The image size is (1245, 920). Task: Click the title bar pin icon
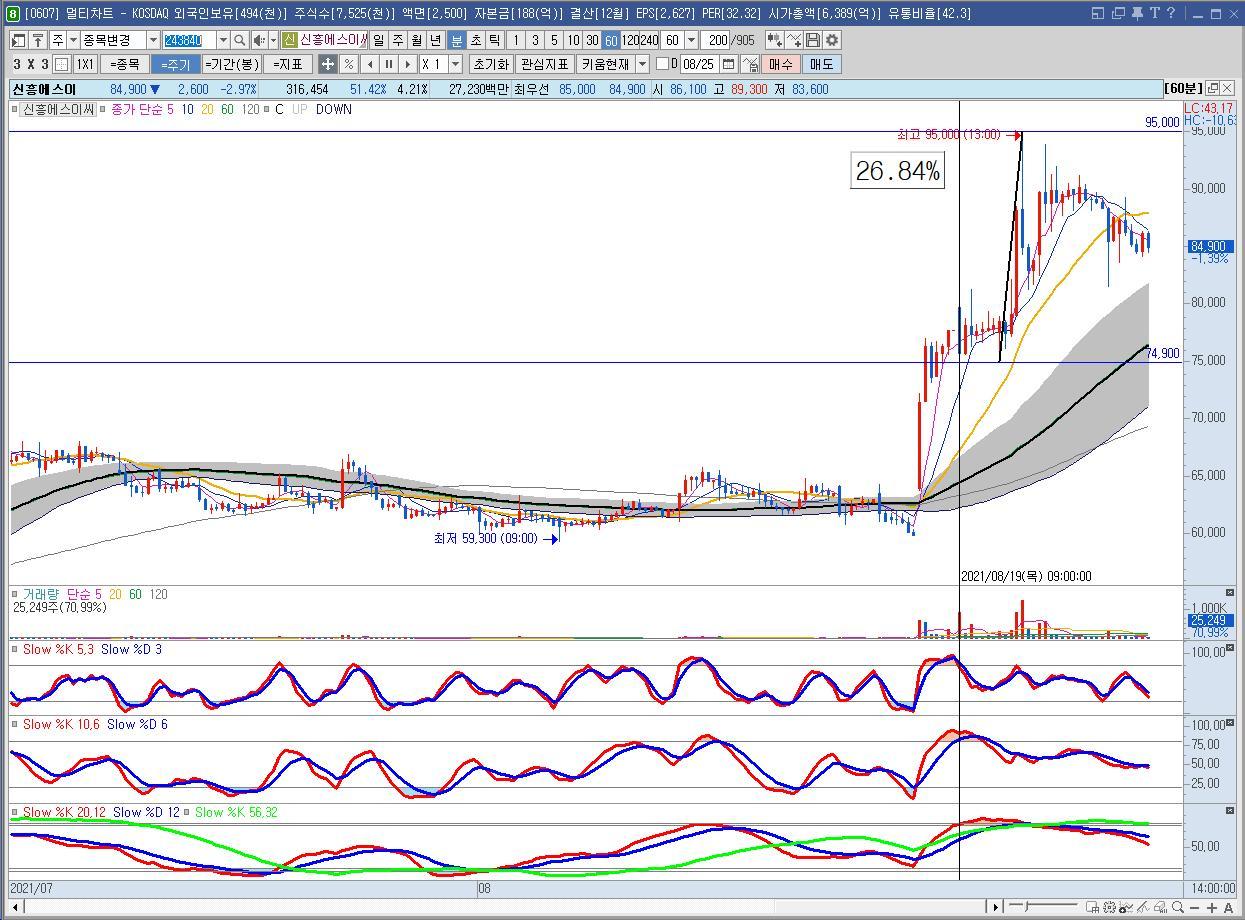(x=1138, y=13)
